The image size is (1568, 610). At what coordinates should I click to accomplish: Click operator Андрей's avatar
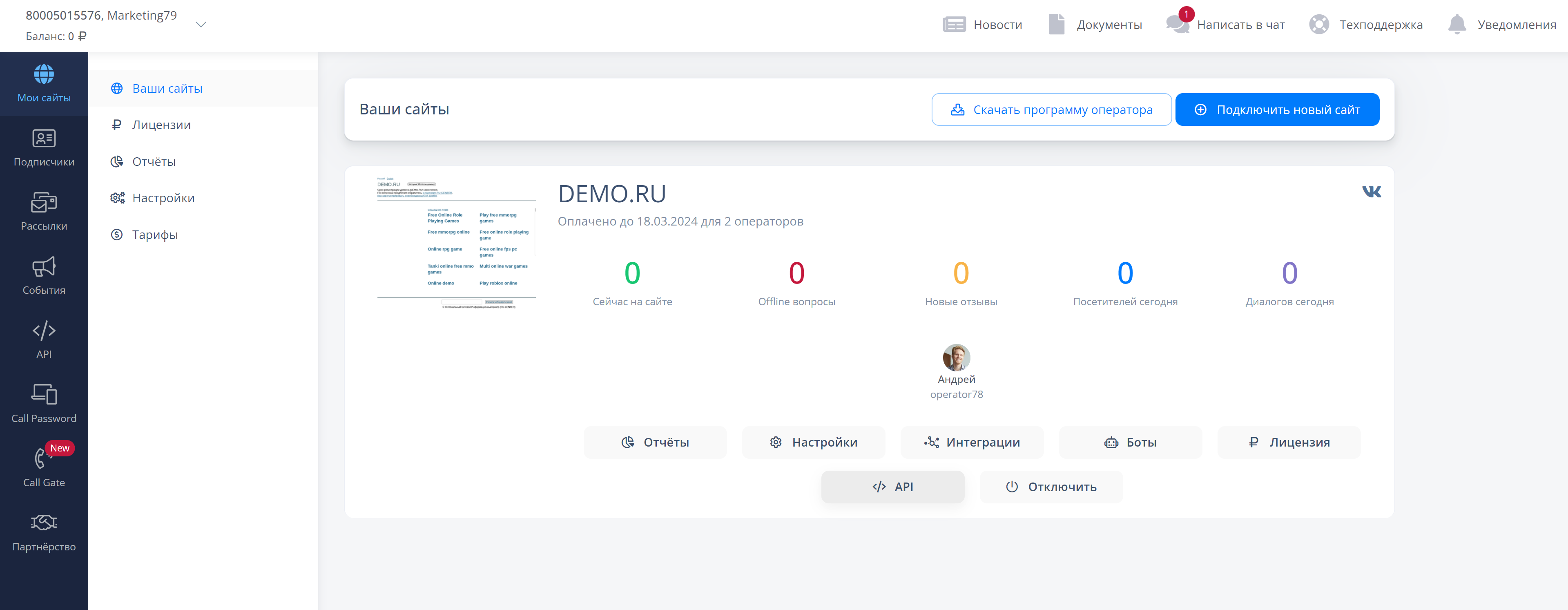[x=956, y=358]
